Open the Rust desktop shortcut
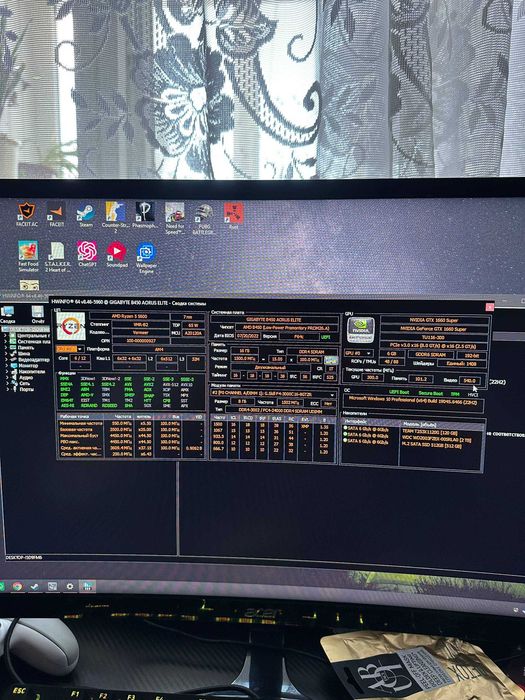This screenshot has width=525, height=700. [233, 215]
